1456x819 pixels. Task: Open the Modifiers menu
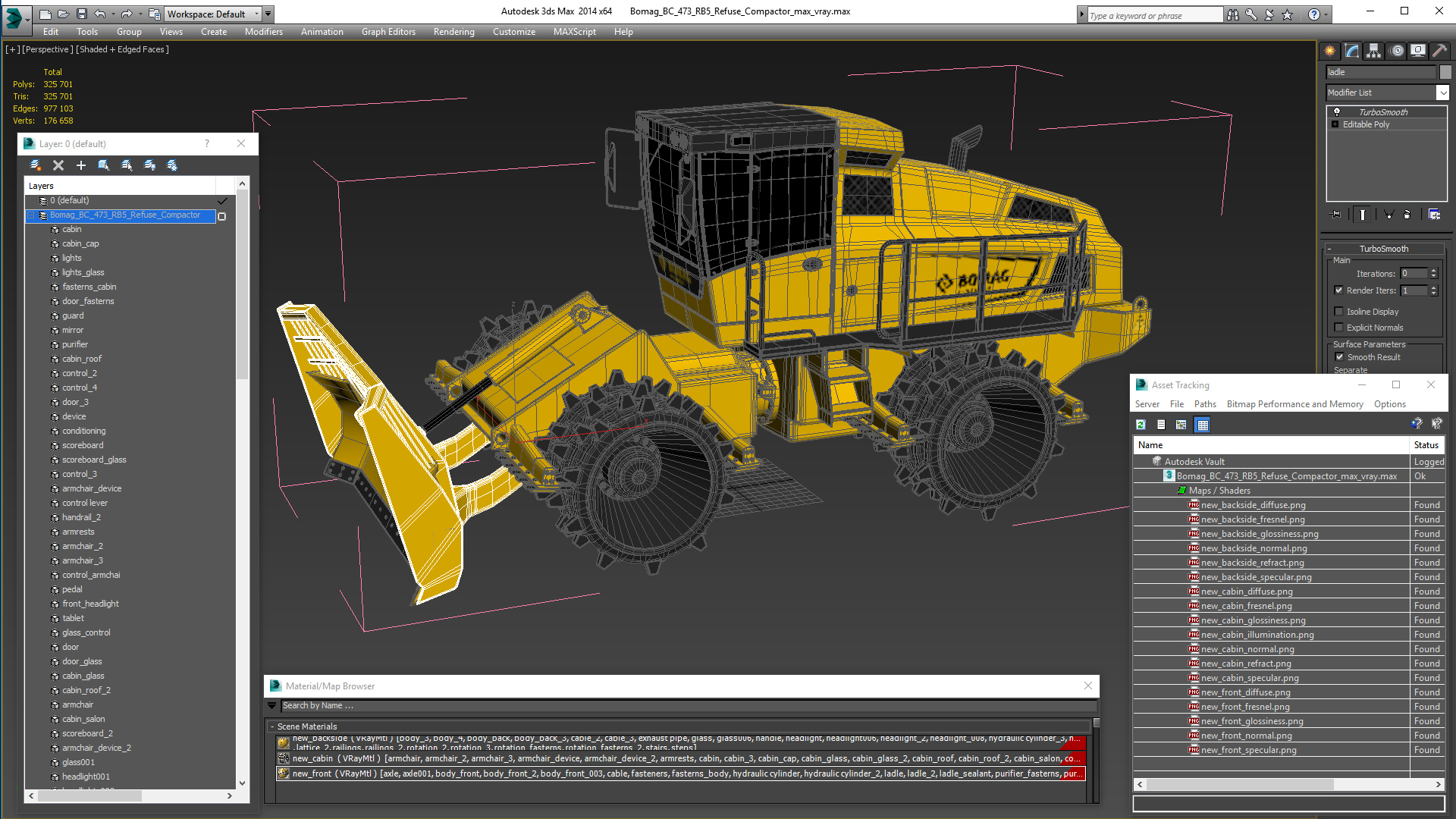pyautogui.click(x=264, y=32)
